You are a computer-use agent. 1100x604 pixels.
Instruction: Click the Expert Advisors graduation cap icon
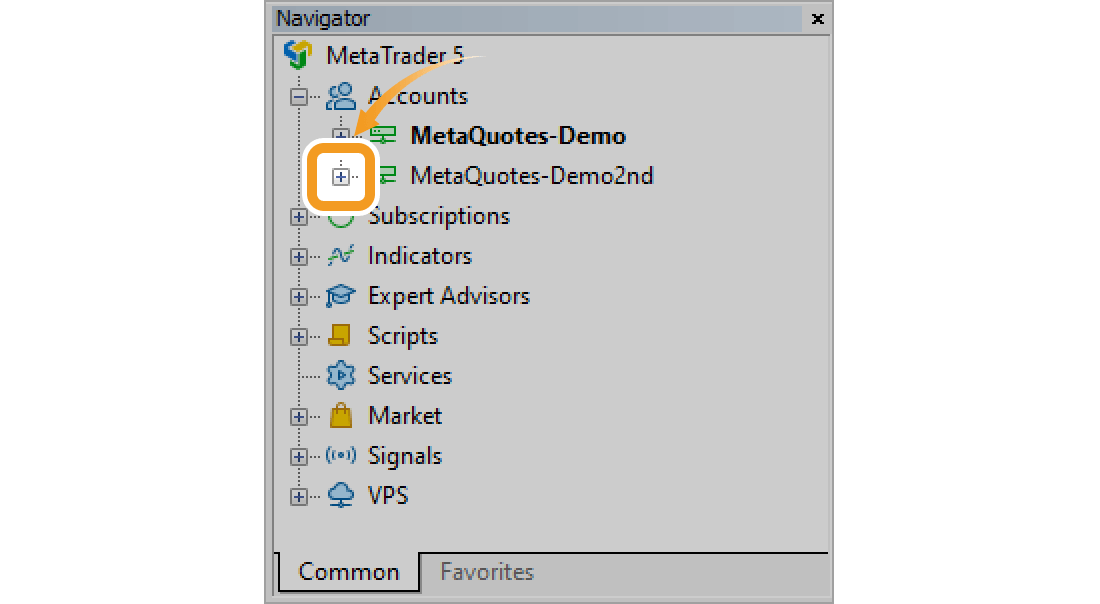coord(341,296)
